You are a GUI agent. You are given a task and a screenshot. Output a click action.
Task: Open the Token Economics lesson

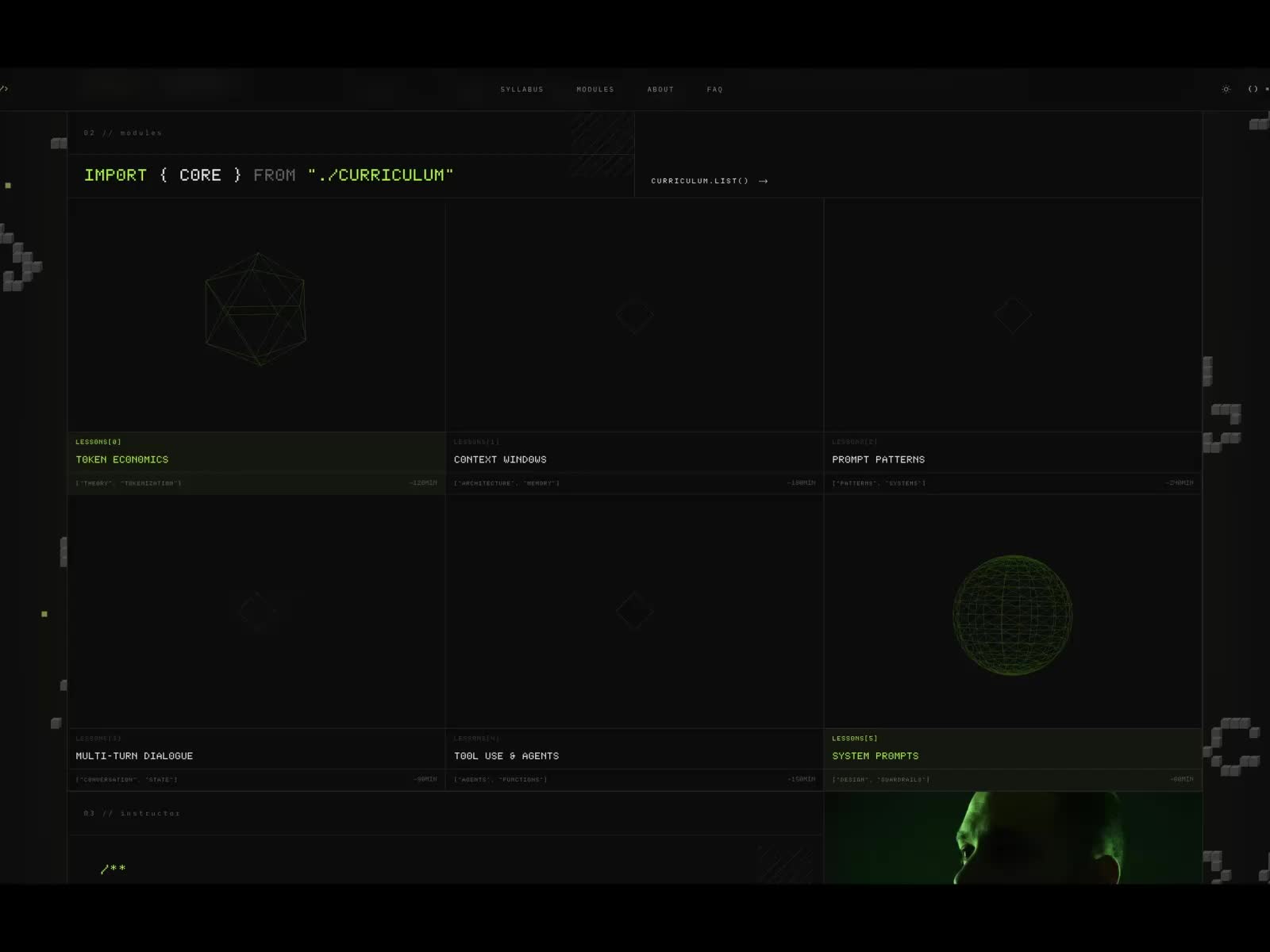pos(121,459)
